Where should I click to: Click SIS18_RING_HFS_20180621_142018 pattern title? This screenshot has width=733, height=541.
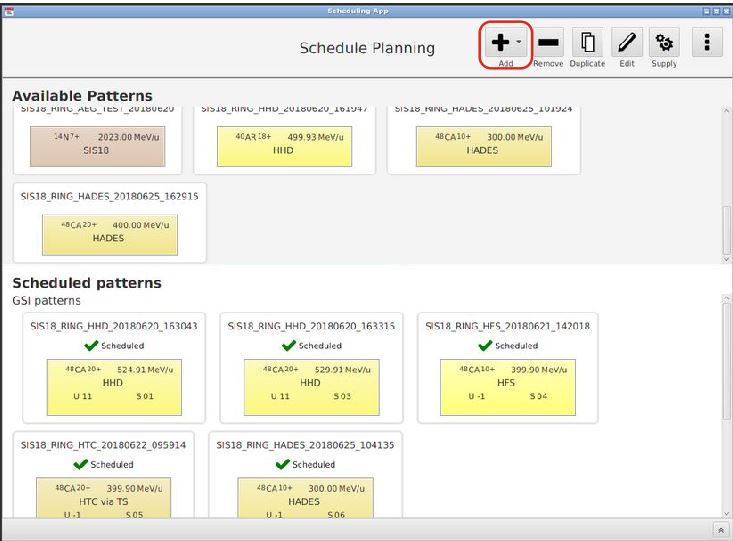507,325
